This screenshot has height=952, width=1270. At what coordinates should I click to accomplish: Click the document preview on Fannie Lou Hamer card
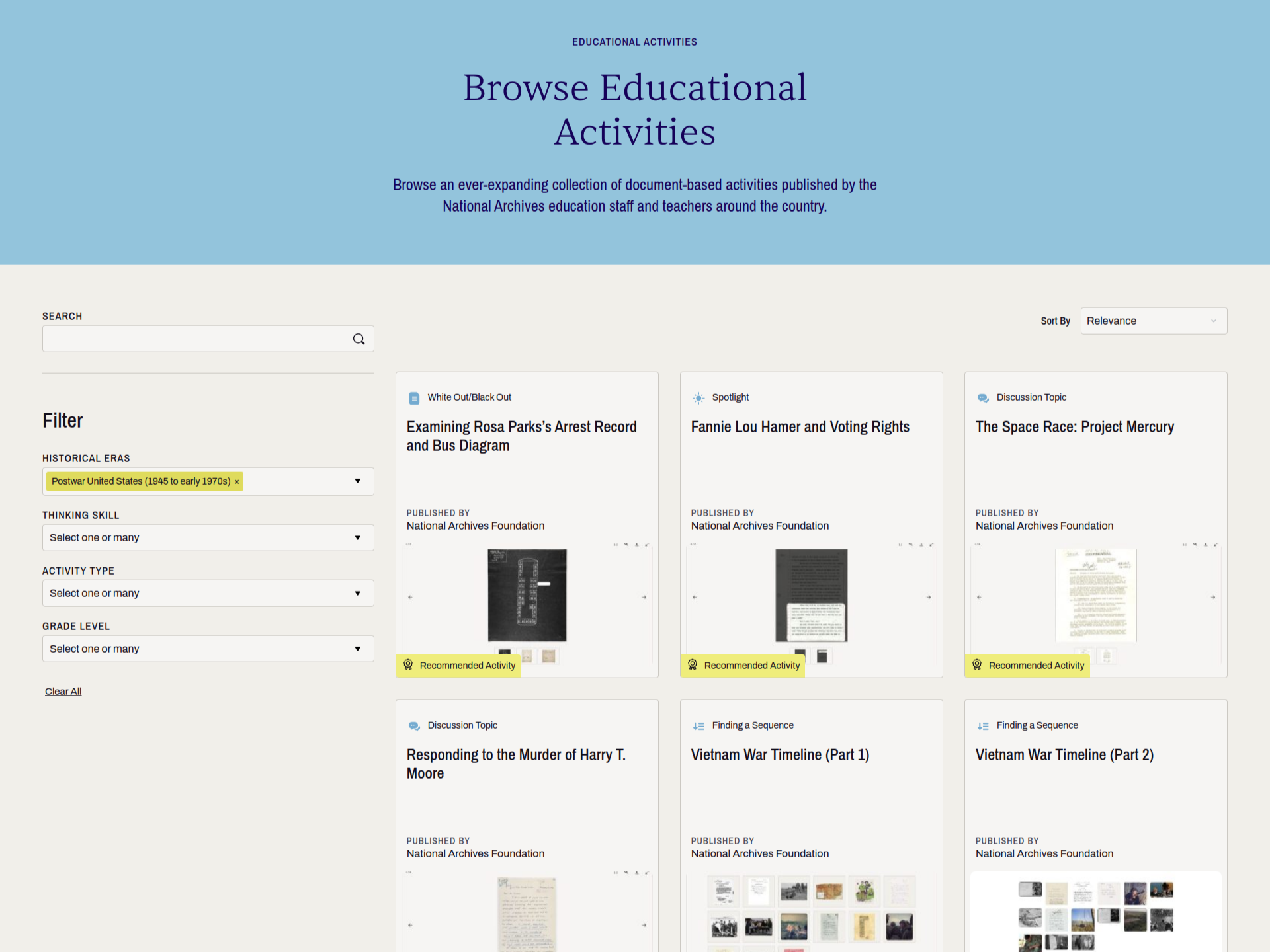click(x=811, y=595)
